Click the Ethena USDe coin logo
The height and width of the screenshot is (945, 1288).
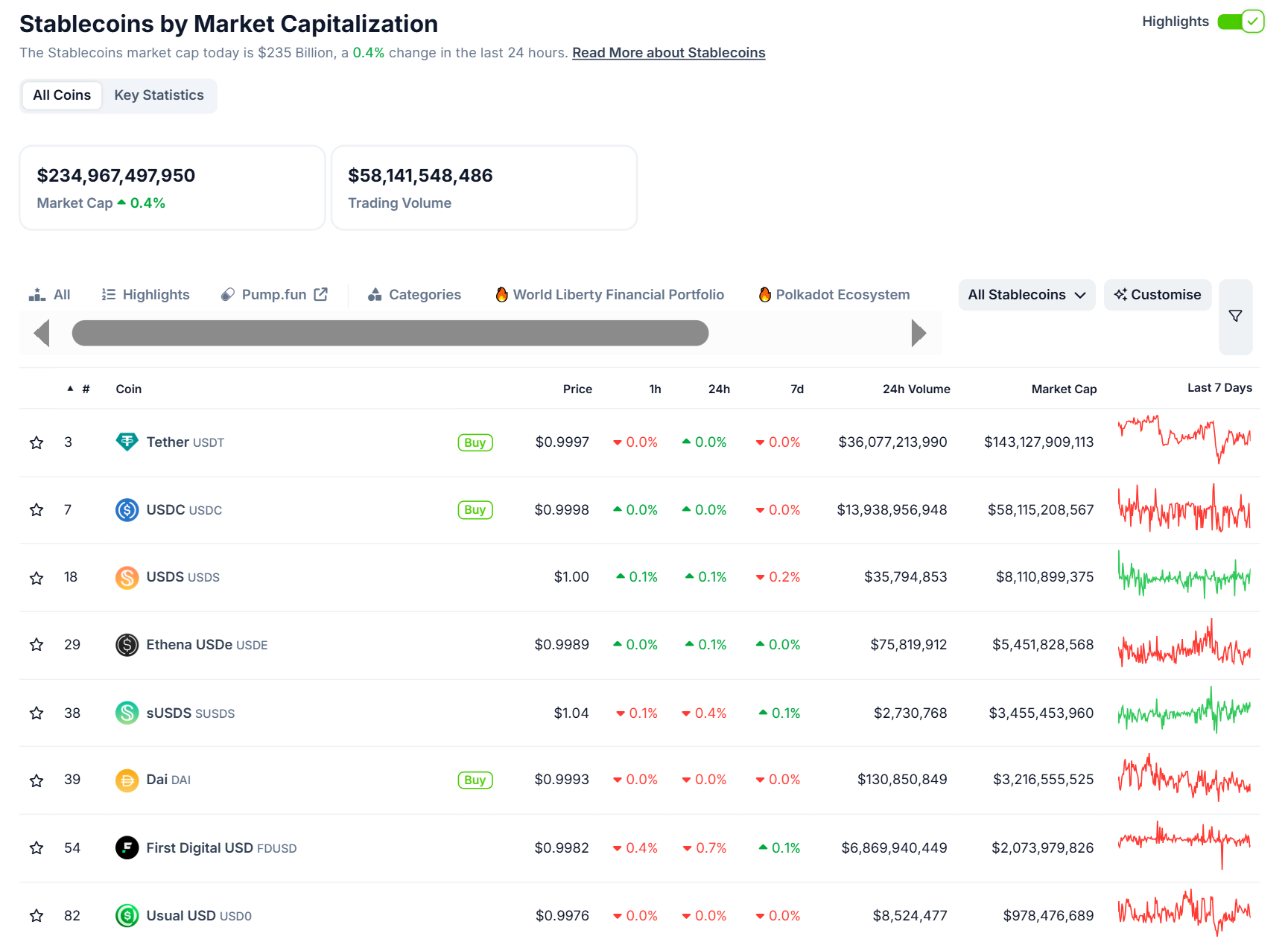tap(127, 645)
